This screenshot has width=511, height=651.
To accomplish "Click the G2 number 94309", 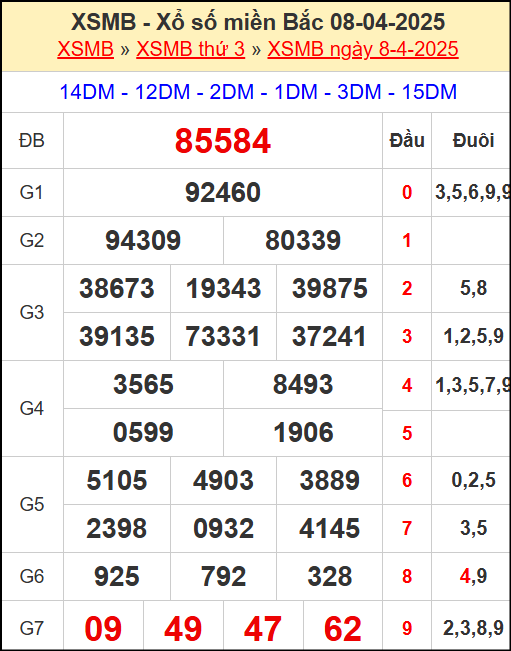I will 143,240.
